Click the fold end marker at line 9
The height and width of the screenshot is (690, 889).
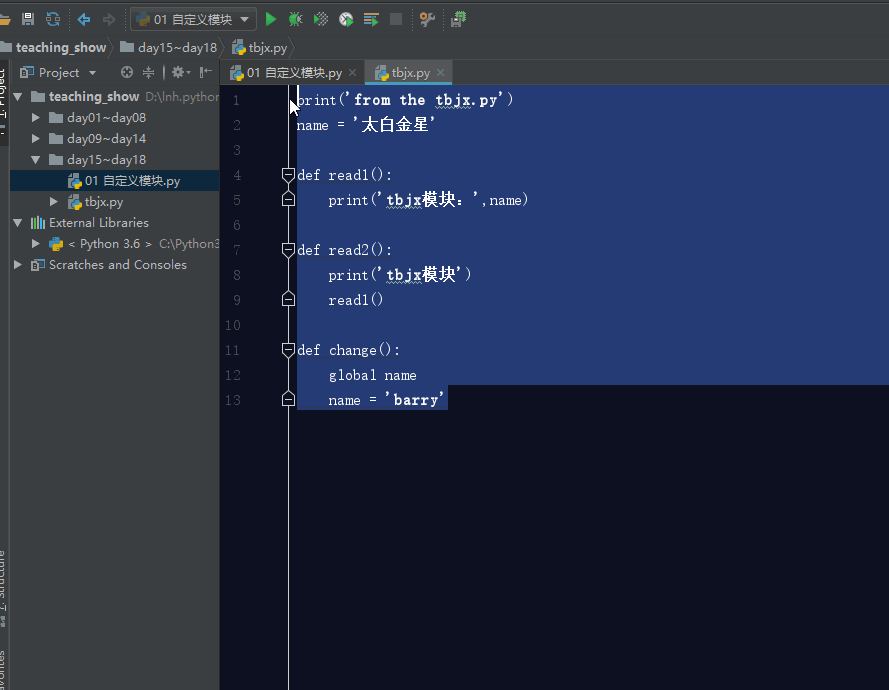pyautogui.click(x=288, y=299)
